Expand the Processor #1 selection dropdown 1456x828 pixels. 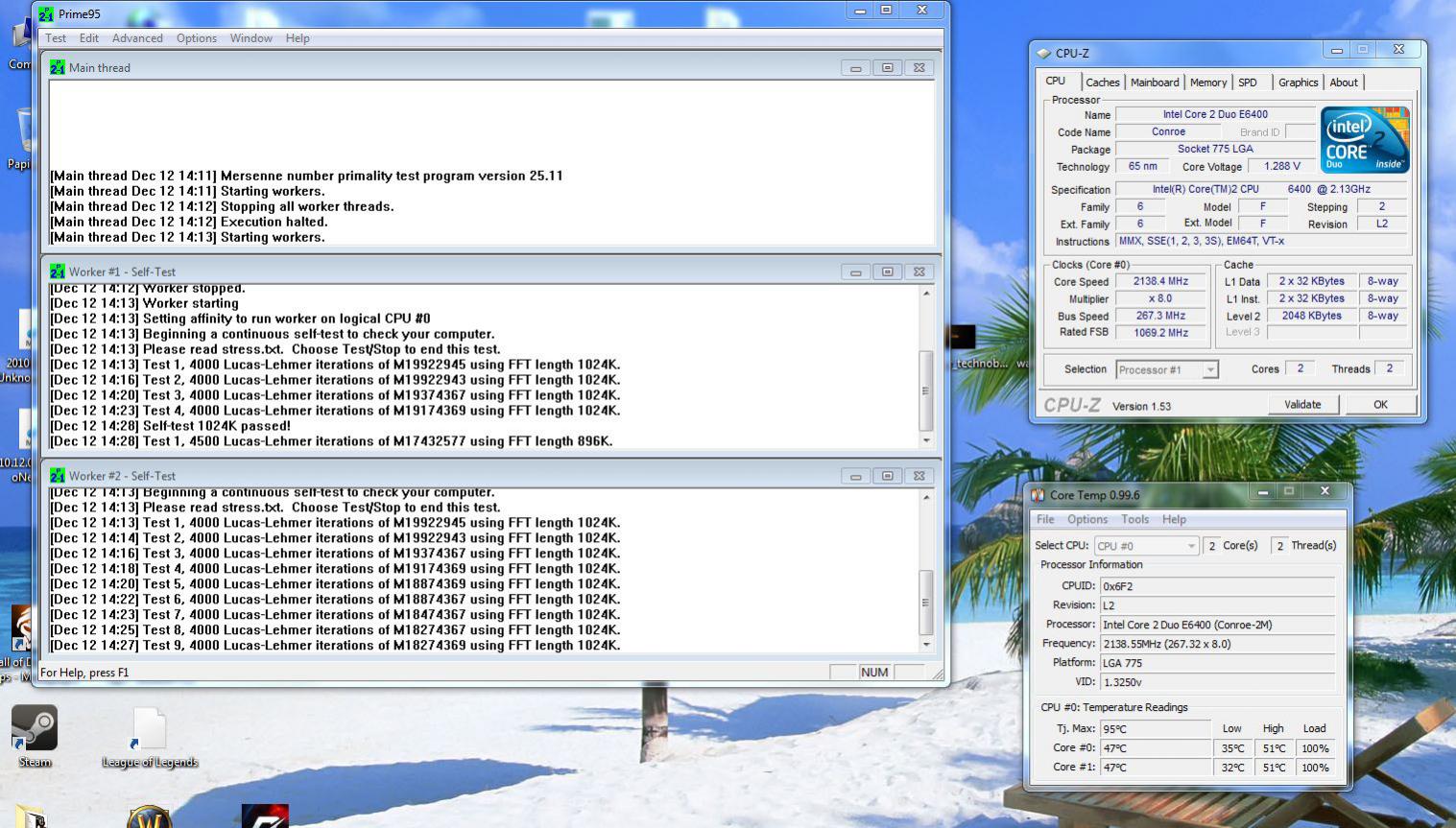1210,370
